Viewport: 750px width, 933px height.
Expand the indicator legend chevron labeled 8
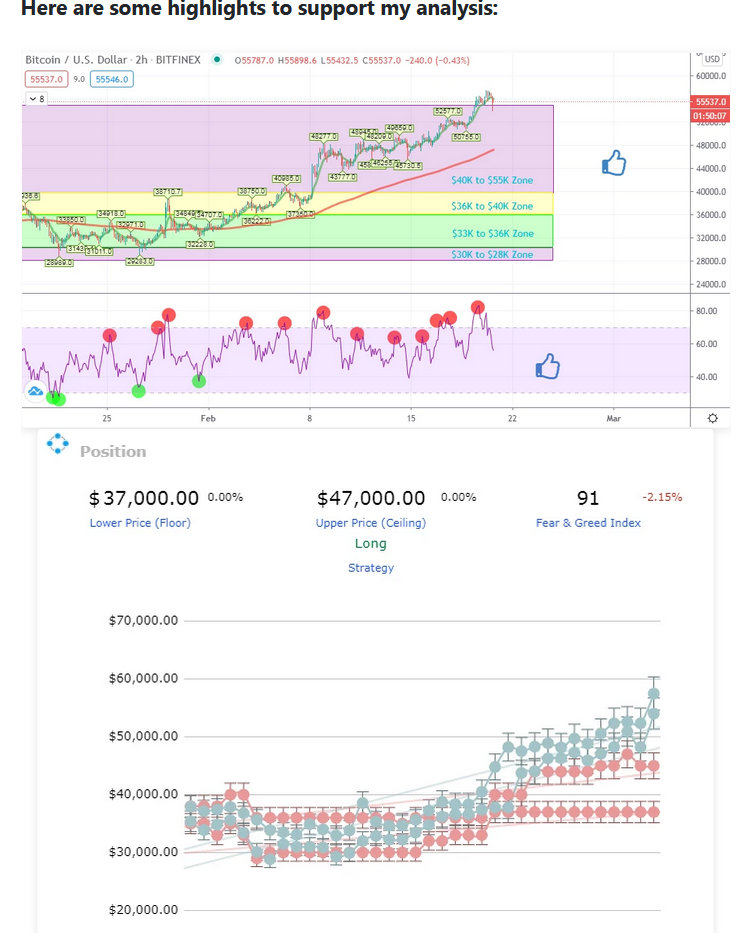(x=37, y=99)
